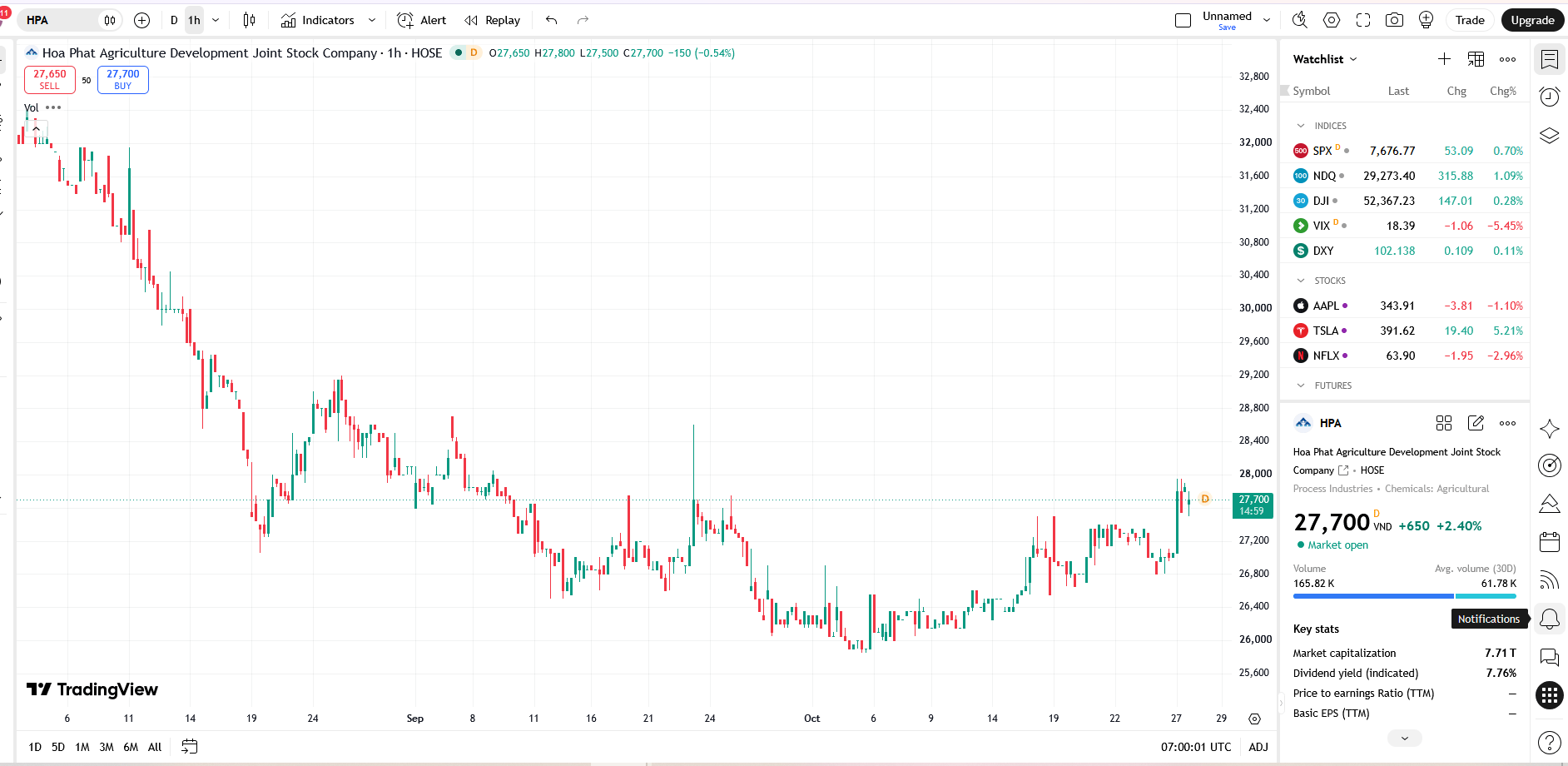This screenshot has width=1568, height=766.
Task: Open the Watchlist name dropdown
Action: coord(1325,59)
